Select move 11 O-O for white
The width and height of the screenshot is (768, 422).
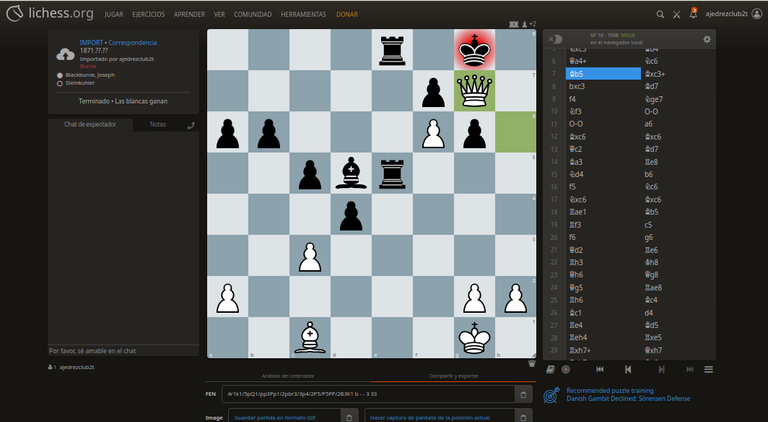pos(603,124)
